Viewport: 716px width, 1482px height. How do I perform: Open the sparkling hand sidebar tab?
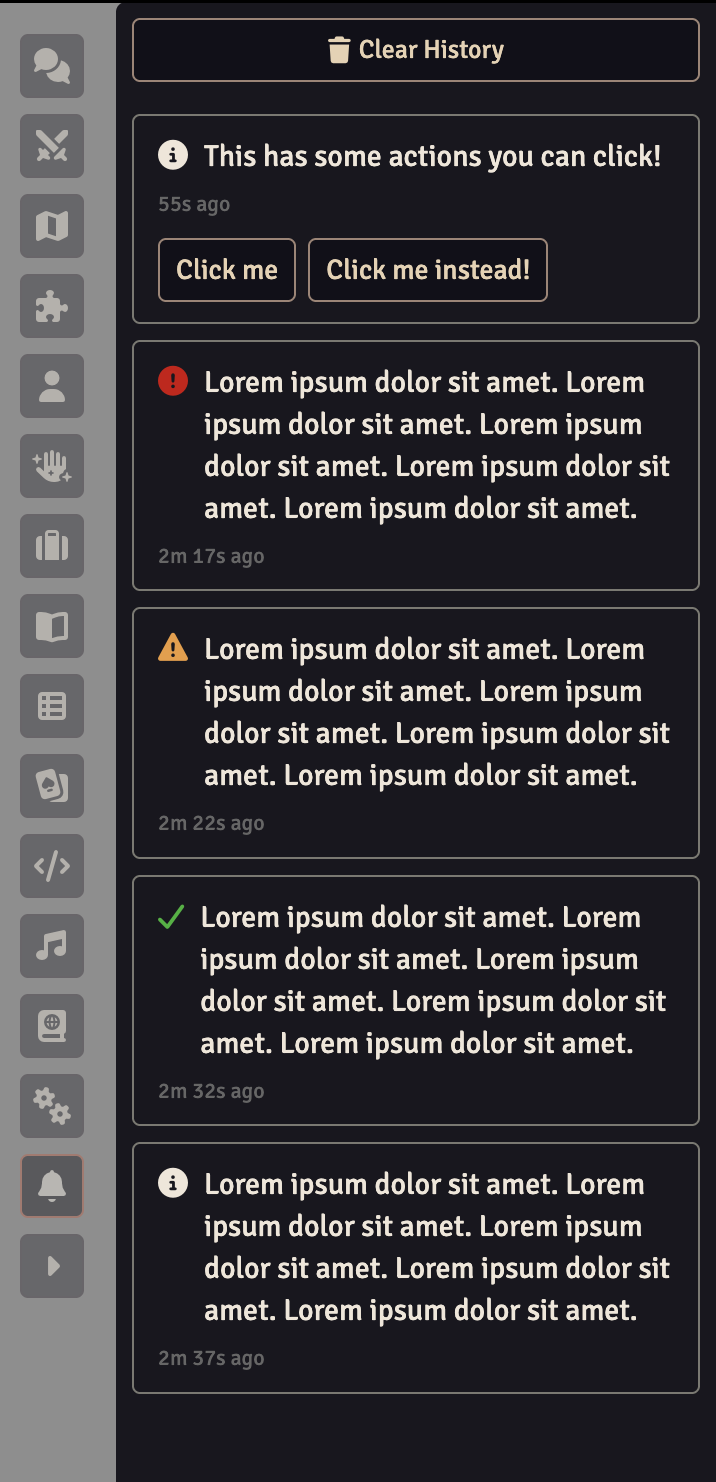click(52, 466)
